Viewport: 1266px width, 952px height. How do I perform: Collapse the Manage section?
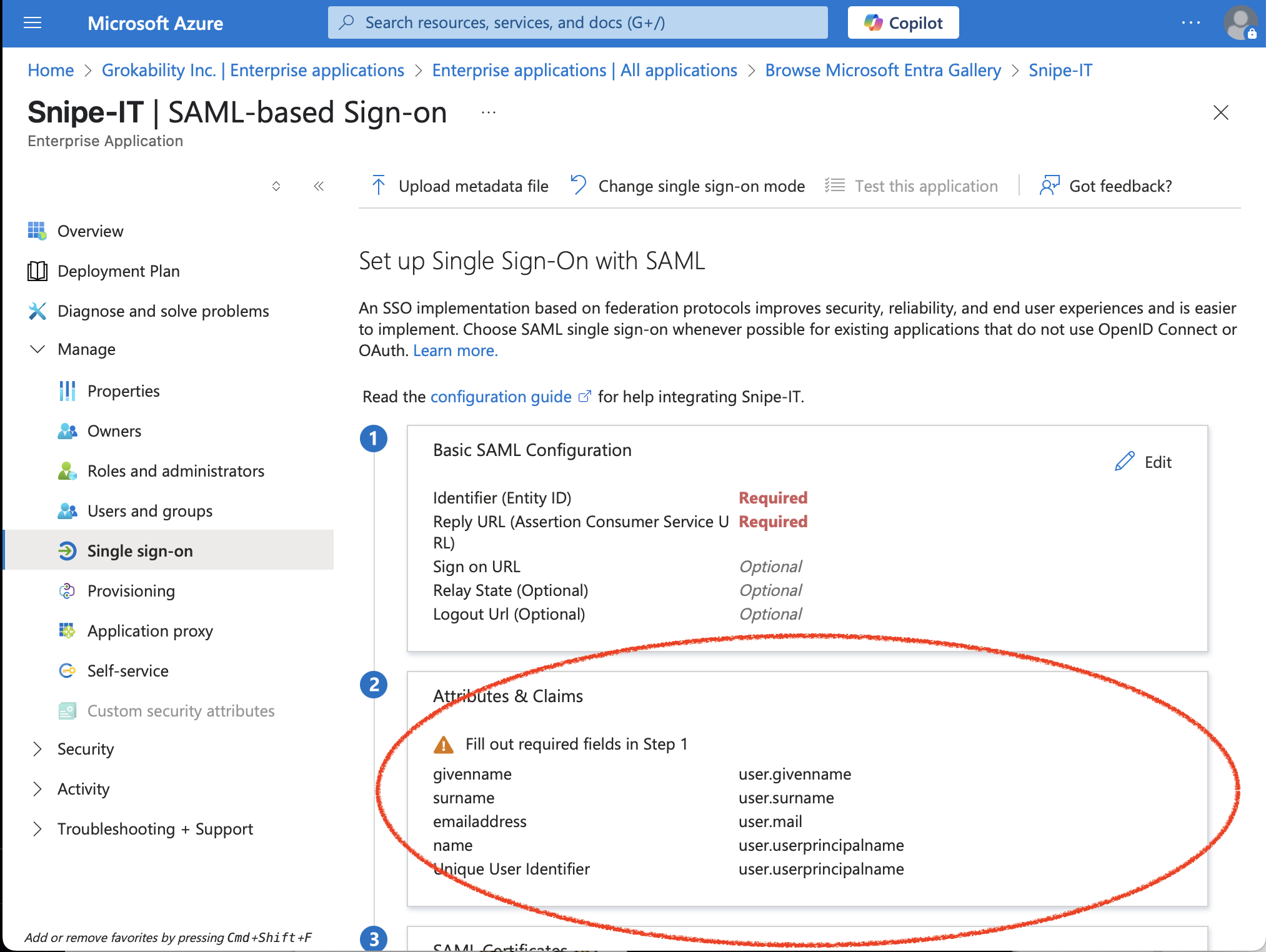(x=37, y=349)
